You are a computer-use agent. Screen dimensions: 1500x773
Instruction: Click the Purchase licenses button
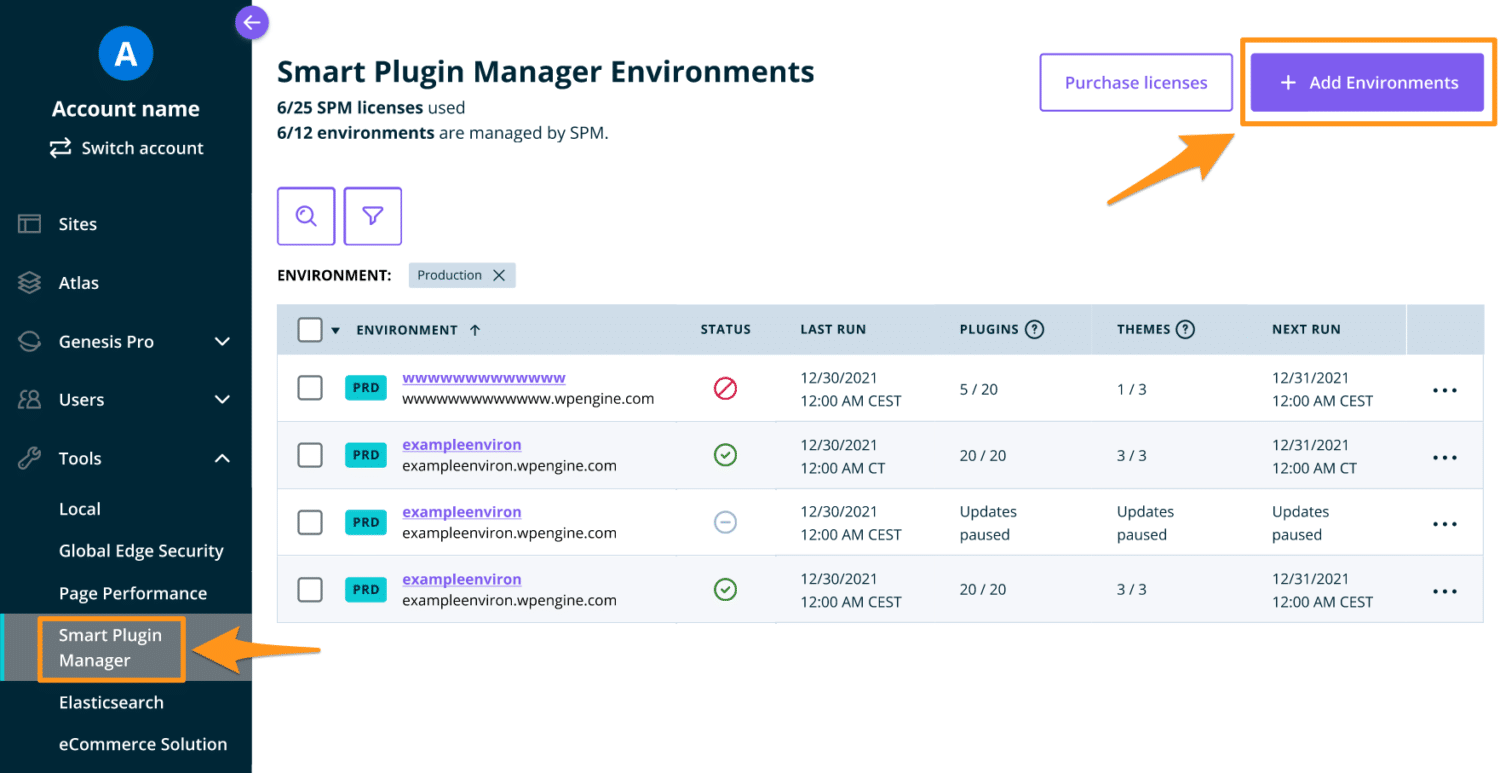tap(1135, 82)
